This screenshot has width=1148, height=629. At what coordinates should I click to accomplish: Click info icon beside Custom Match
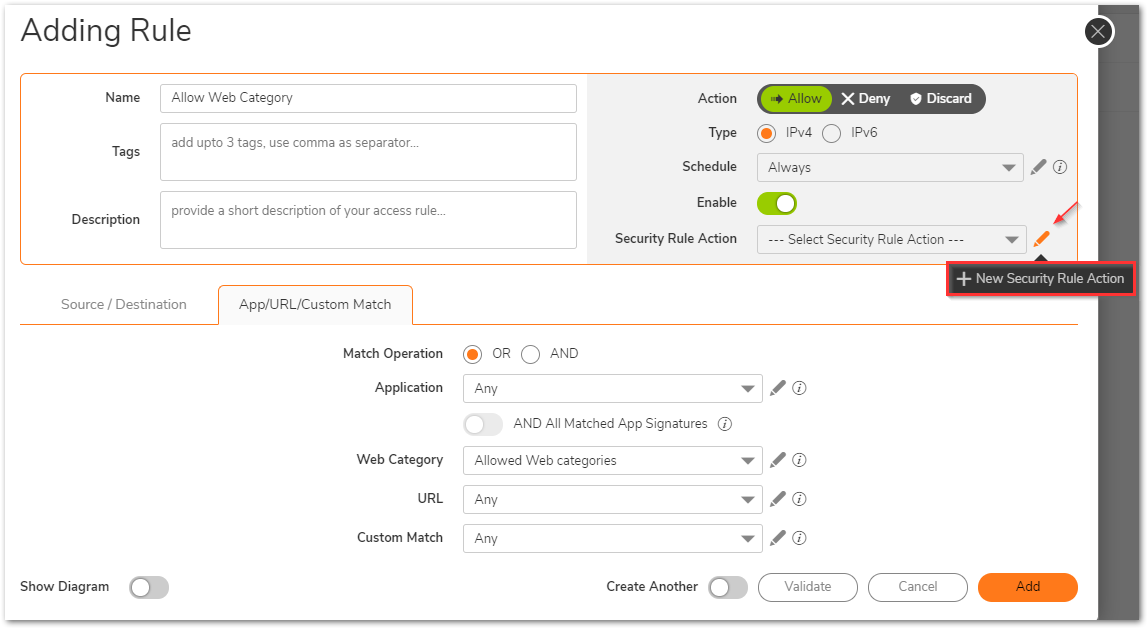coord(799,538)
